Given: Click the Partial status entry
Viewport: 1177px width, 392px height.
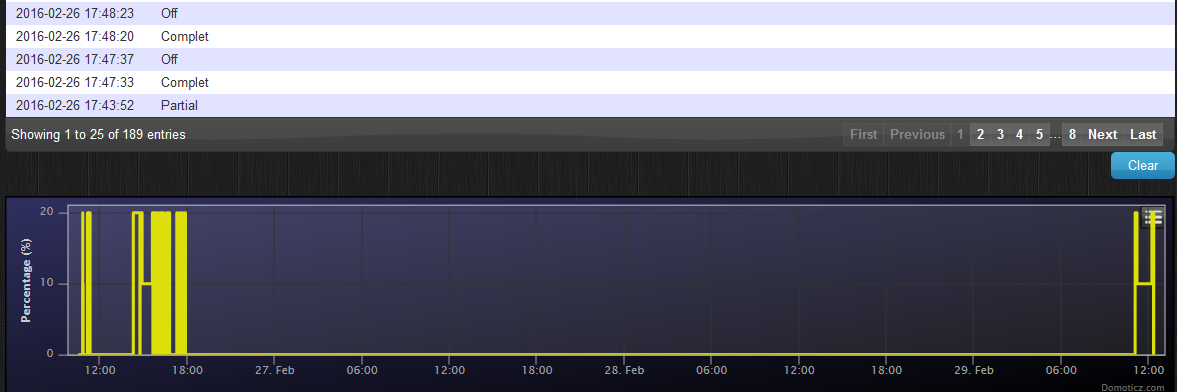Looking at the screenshot, I should [x=179, y=105].
